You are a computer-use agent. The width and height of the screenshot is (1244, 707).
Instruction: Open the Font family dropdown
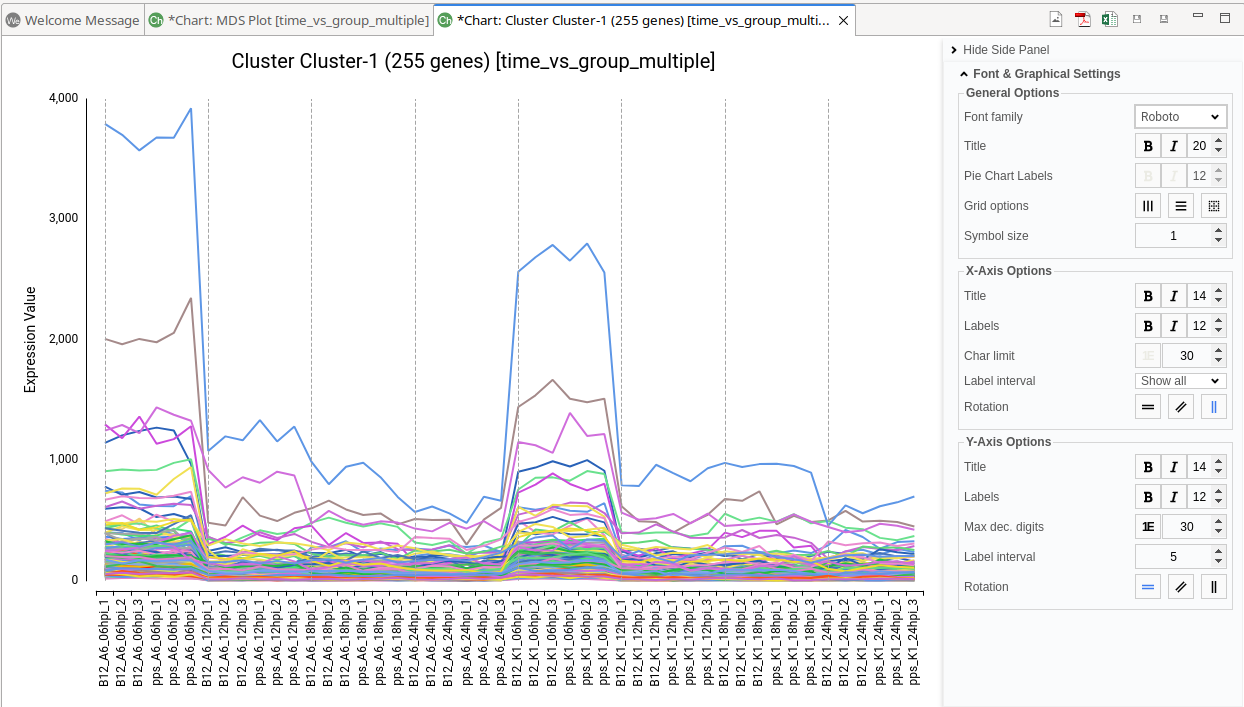(x=1180, y=117)
